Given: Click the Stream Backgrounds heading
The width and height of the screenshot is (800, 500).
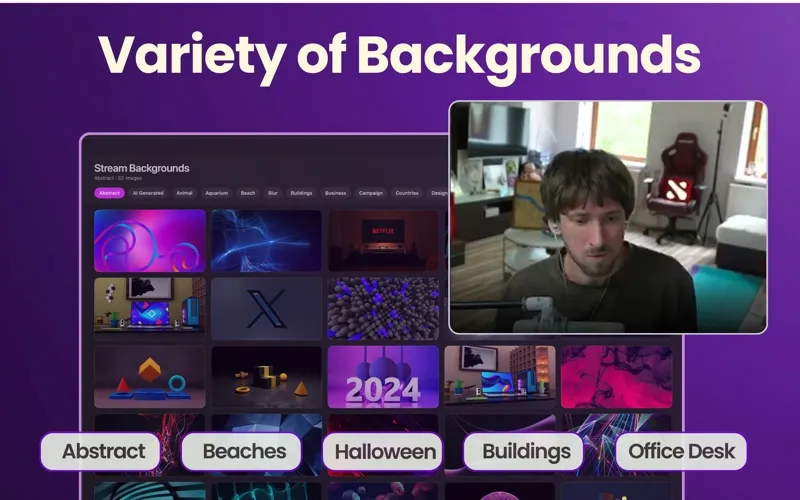Looking at the screenshot, I should (x=141, y=168).
